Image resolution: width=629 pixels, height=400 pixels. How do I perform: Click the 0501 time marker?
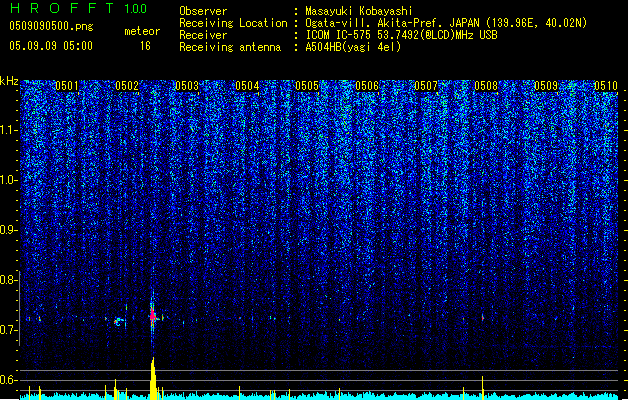point(67,86)
